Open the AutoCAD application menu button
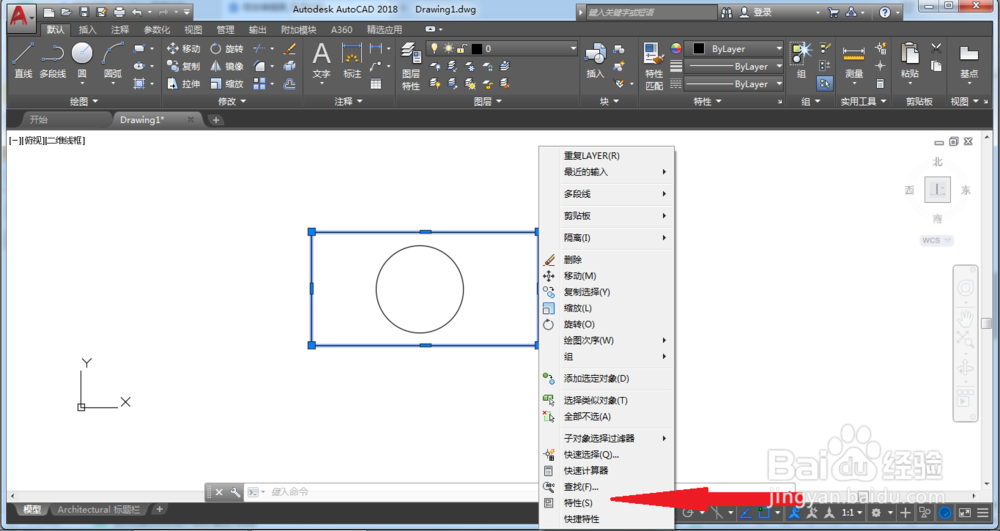 (x=21, y=17)
